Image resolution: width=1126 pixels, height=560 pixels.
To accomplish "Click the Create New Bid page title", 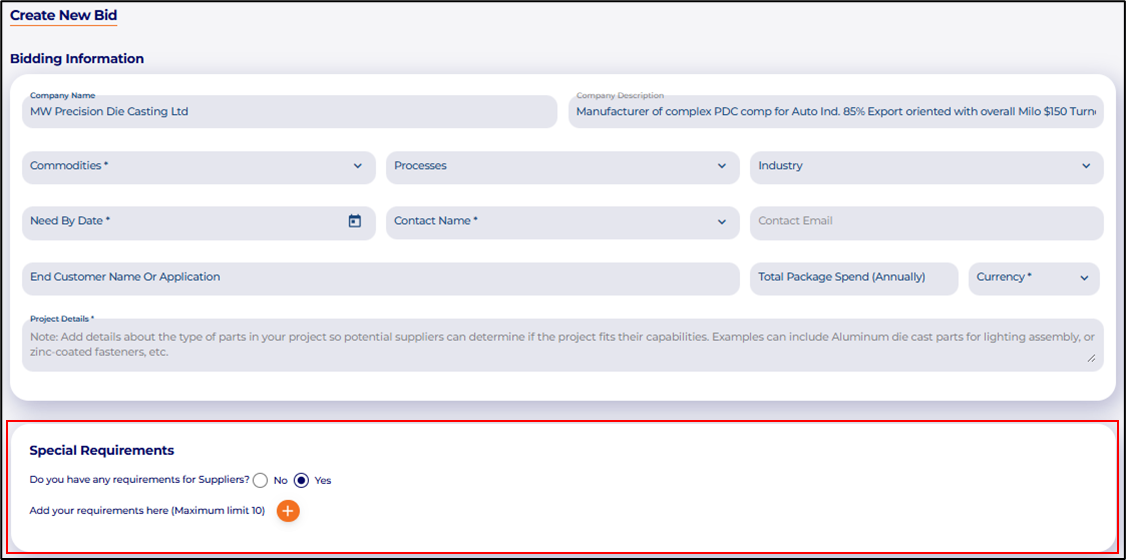I will pyautogui.click(x=60, y=16).
